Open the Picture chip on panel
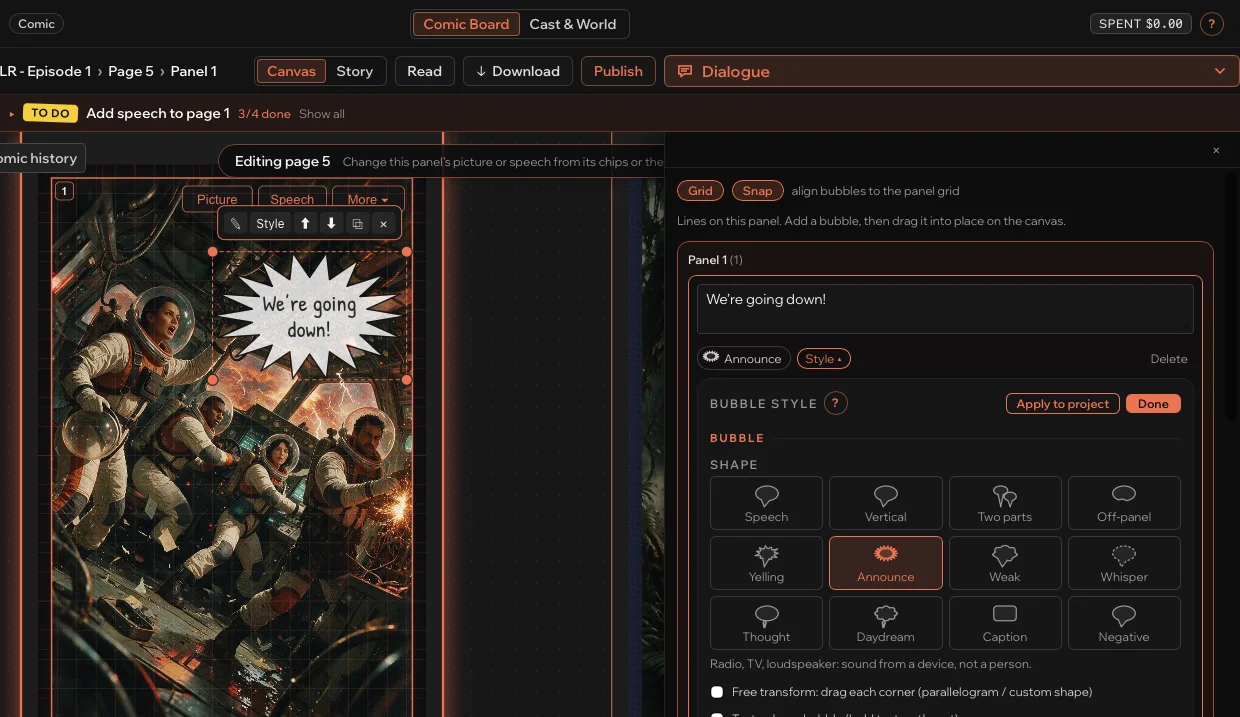 [217, 199]
